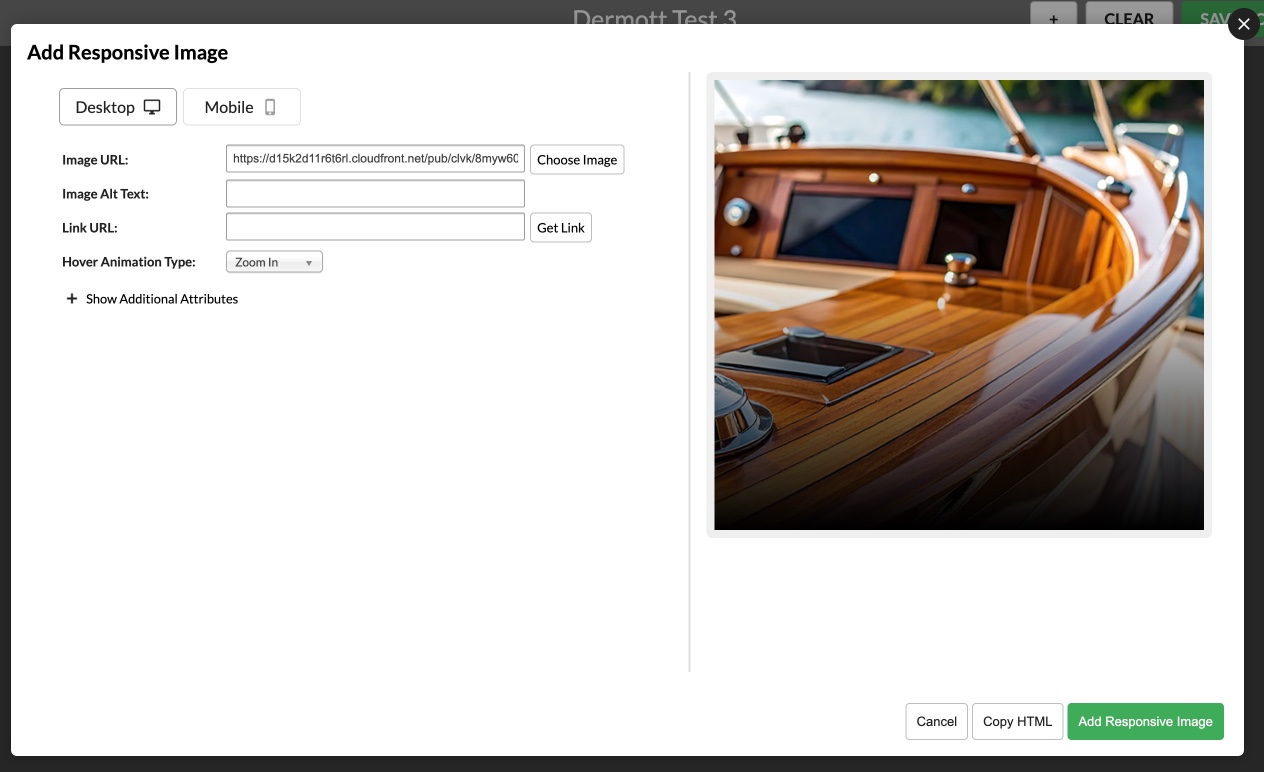The height and width of the screenshot is (772, 1264).
Task: Click the wooden boat preview image
Action: point(958,305)
